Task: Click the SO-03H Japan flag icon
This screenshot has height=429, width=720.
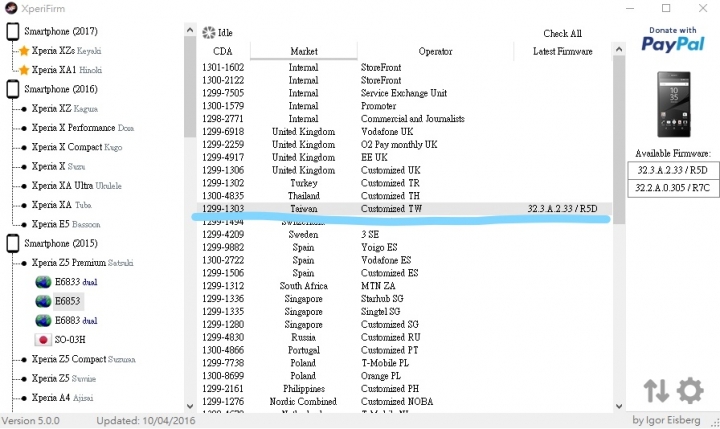Action: pyautogui.click(x=43, y=340)
